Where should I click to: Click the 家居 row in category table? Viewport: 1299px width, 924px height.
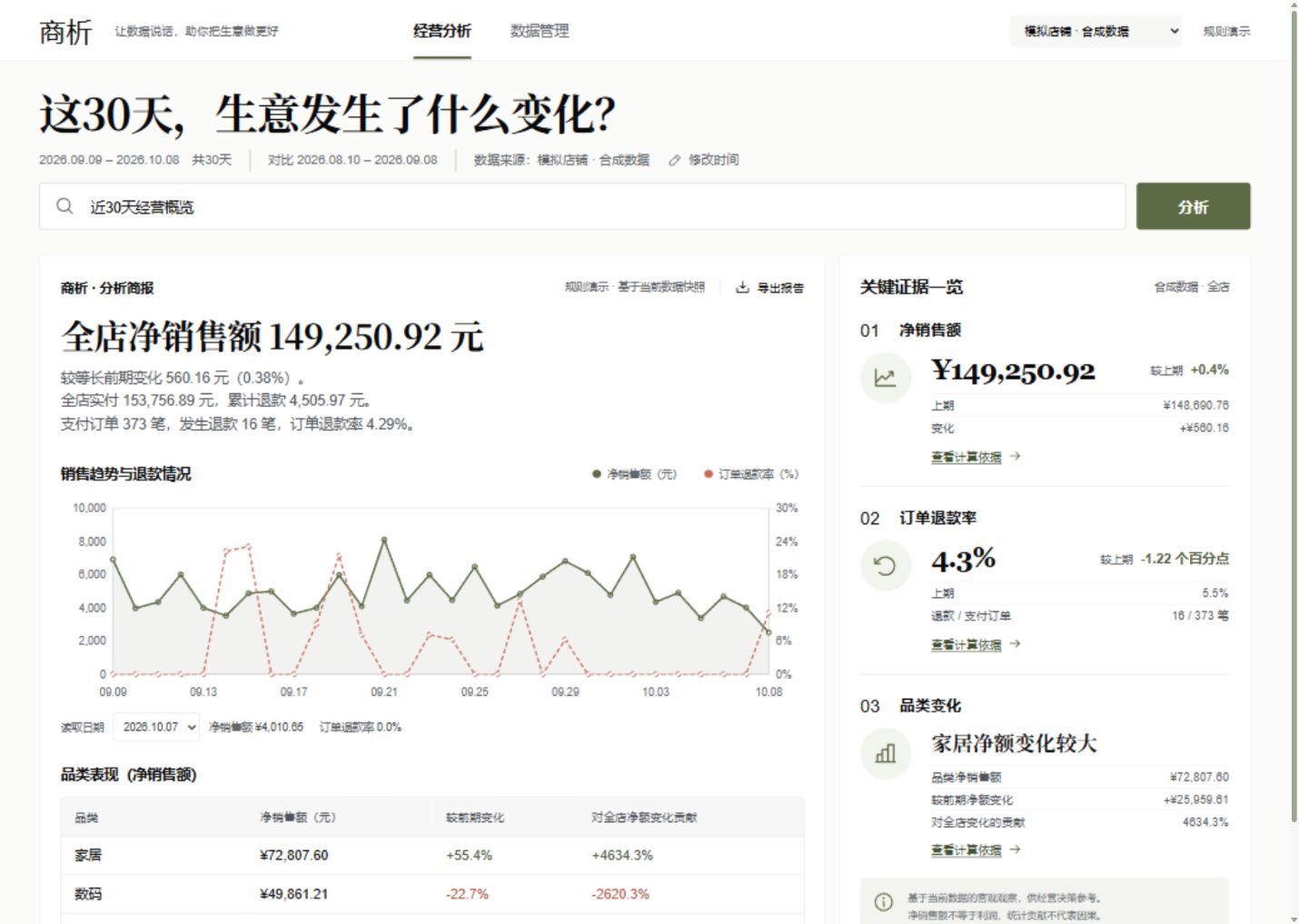coord(432,855)
